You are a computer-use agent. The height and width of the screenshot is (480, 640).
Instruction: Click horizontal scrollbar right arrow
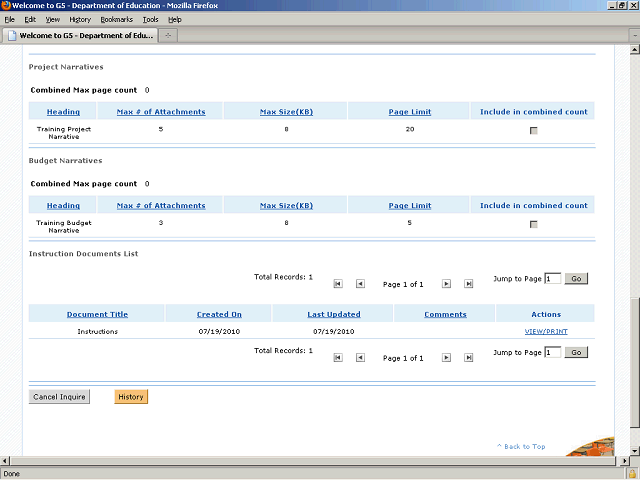pos(624,461)
